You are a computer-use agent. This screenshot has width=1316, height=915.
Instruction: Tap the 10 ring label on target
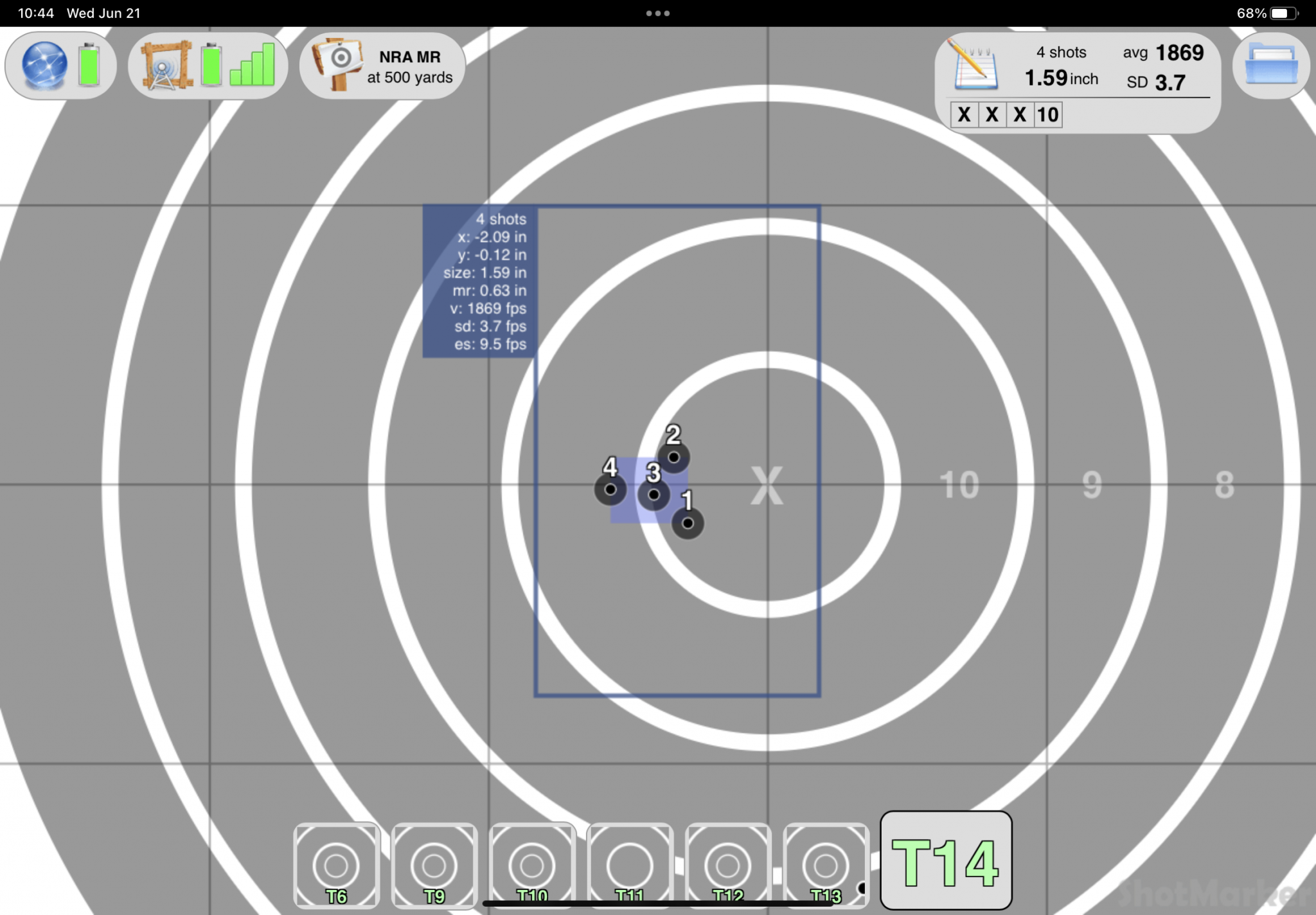click(959, 485)
